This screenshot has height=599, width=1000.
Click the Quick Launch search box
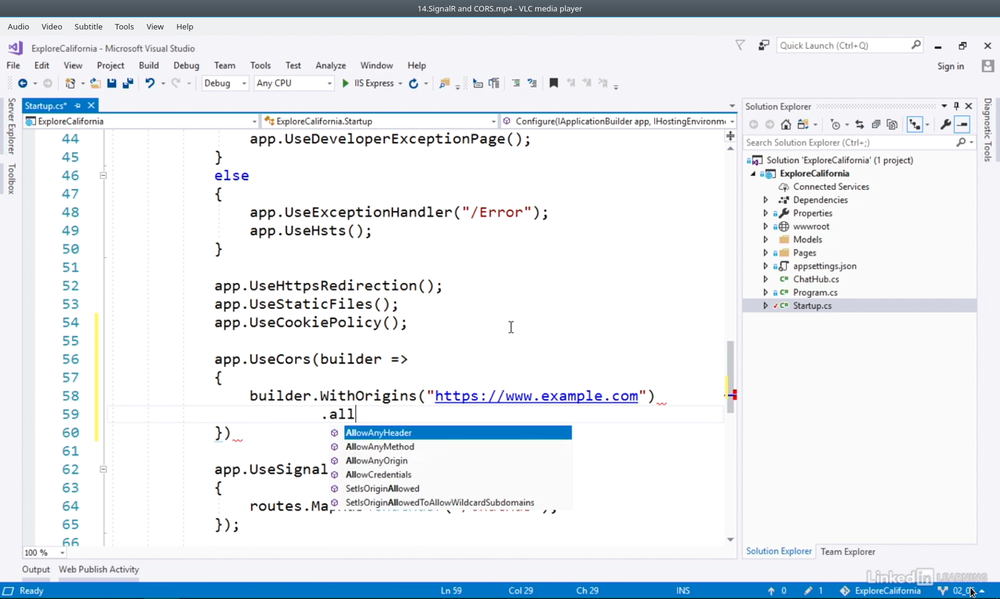(x=849, y=45)
